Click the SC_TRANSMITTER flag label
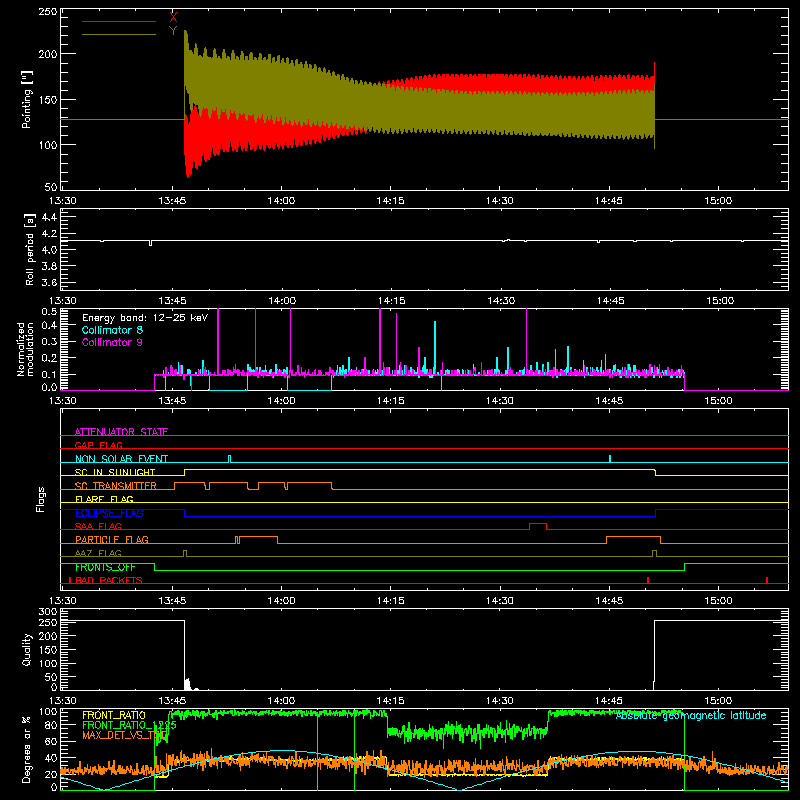The height and width of the screenshot is (800, 800). pos(116,485)
